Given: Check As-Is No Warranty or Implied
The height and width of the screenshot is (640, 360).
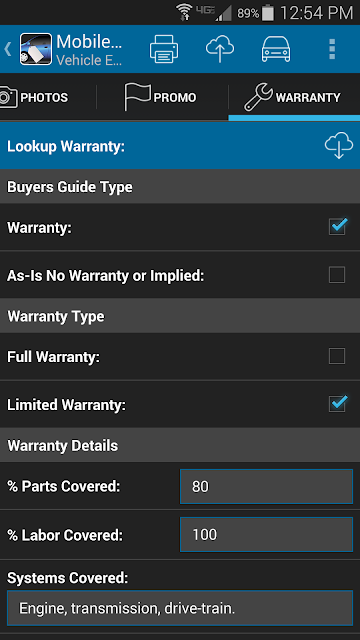Looking at the screenshot, I should coord(337,275).
